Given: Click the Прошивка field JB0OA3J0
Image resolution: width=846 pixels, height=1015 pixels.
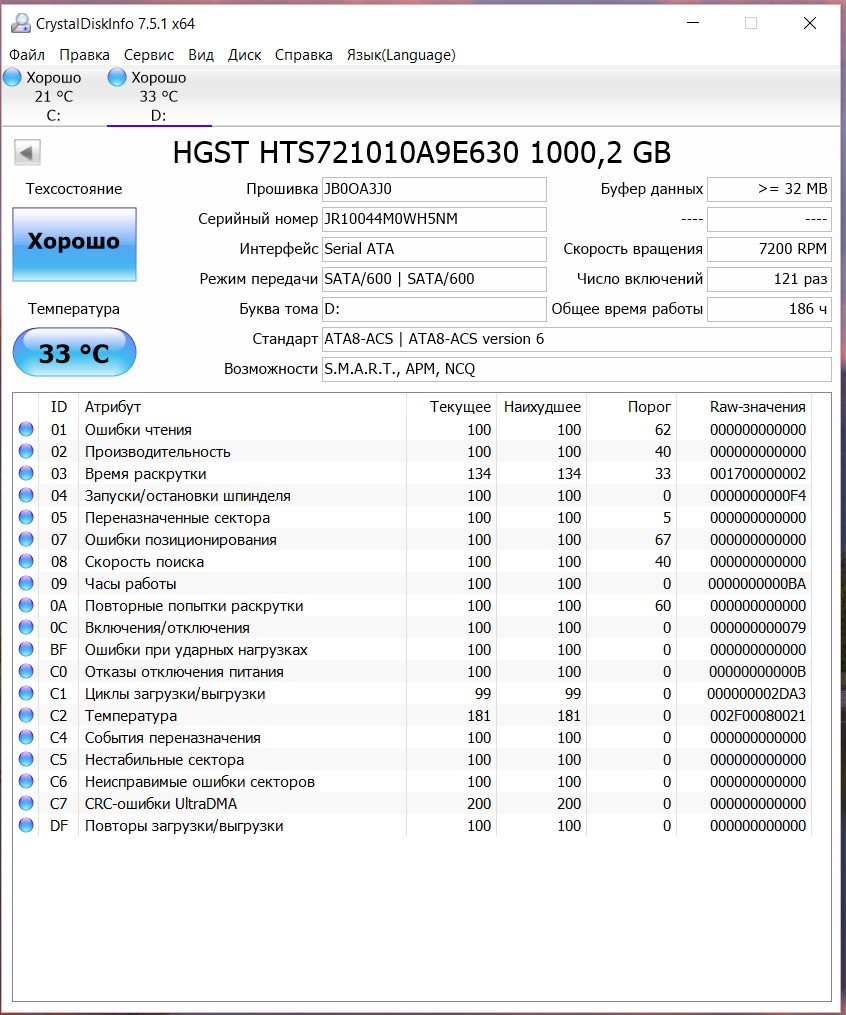Looking at the screenshot, I should tap(434, 189).
